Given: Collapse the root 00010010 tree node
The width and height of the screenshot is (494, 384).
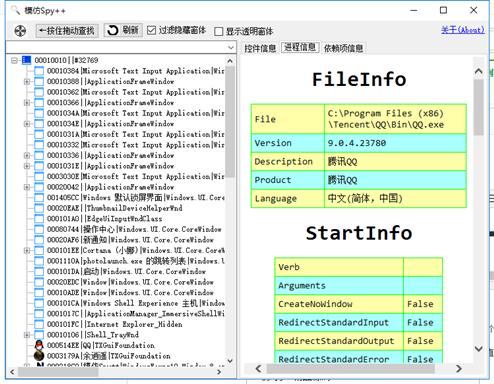Looking at the screenshot, I should (14, 60).
